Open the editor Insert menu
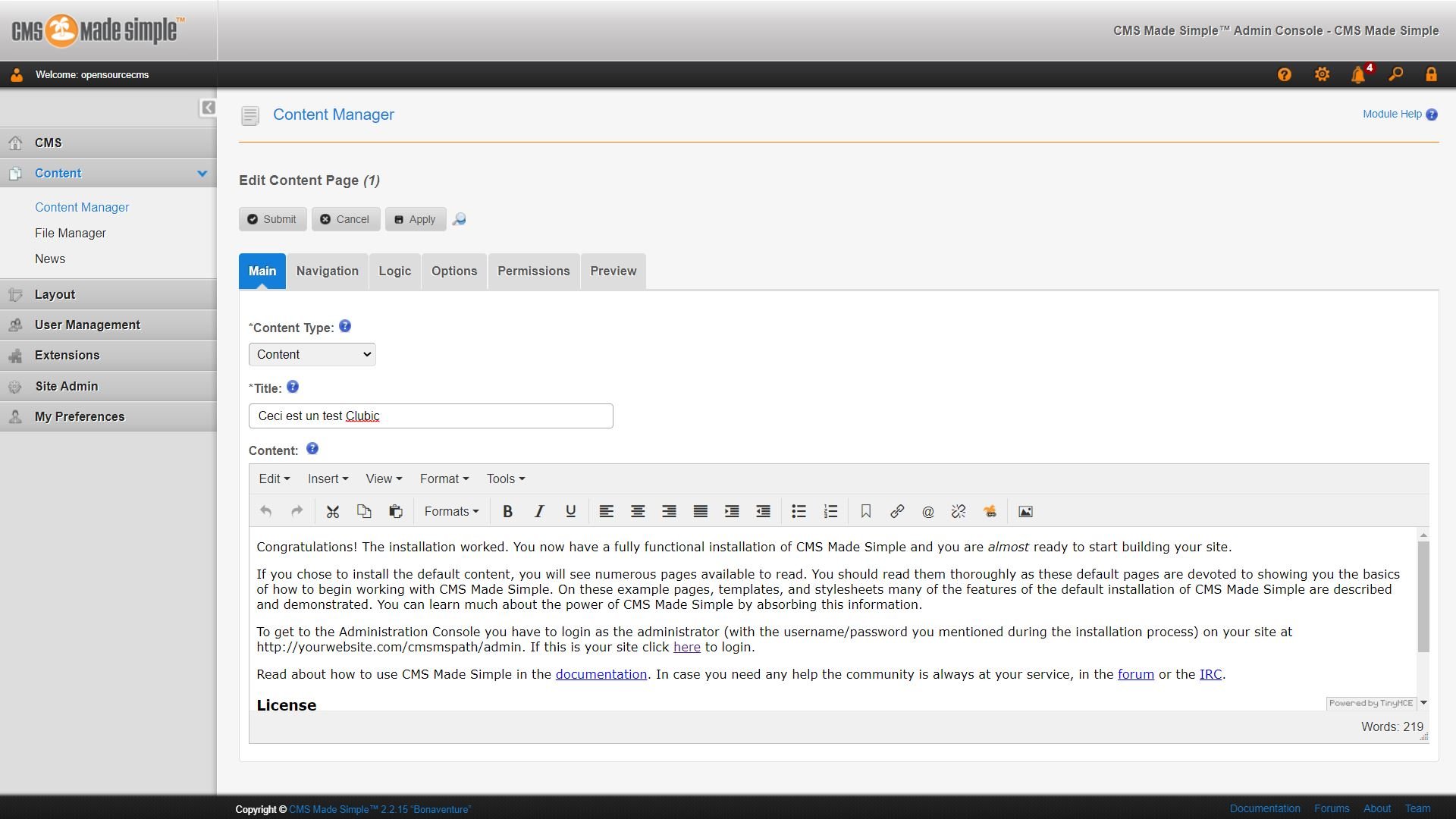Screen dimensions: 1456x819 328,479
